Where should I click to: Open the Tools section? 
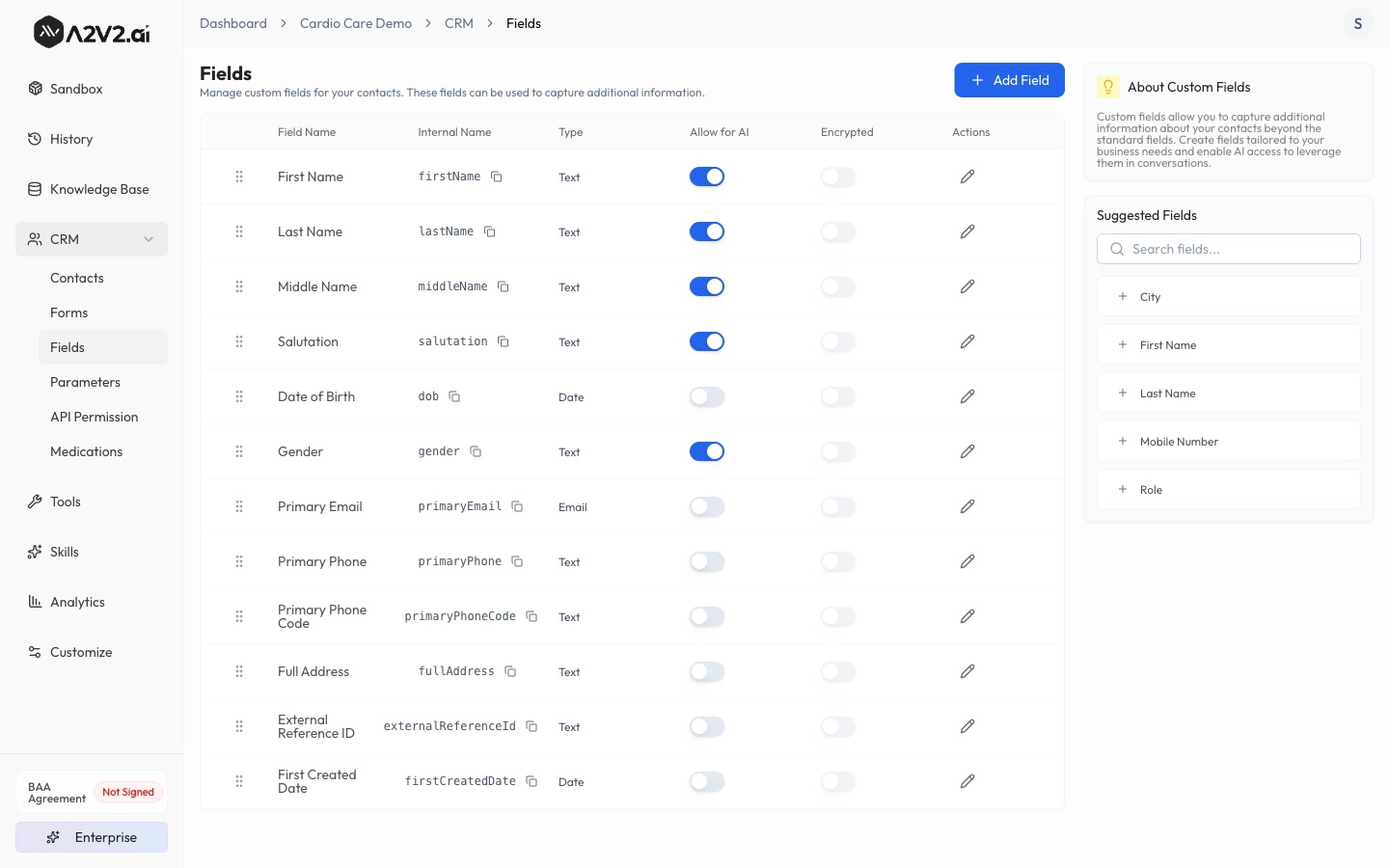tap(66, 502)
